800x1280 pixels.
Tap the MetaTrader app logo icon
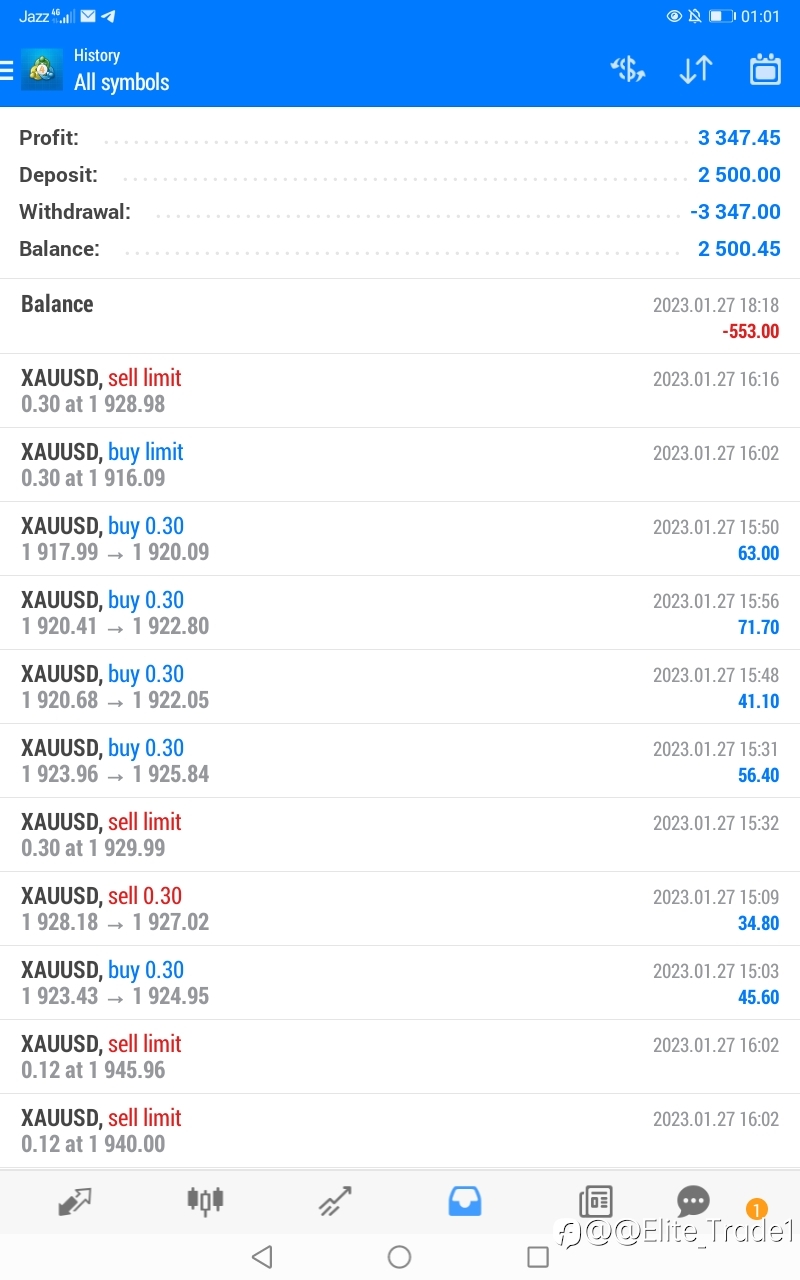click(42, 70)
